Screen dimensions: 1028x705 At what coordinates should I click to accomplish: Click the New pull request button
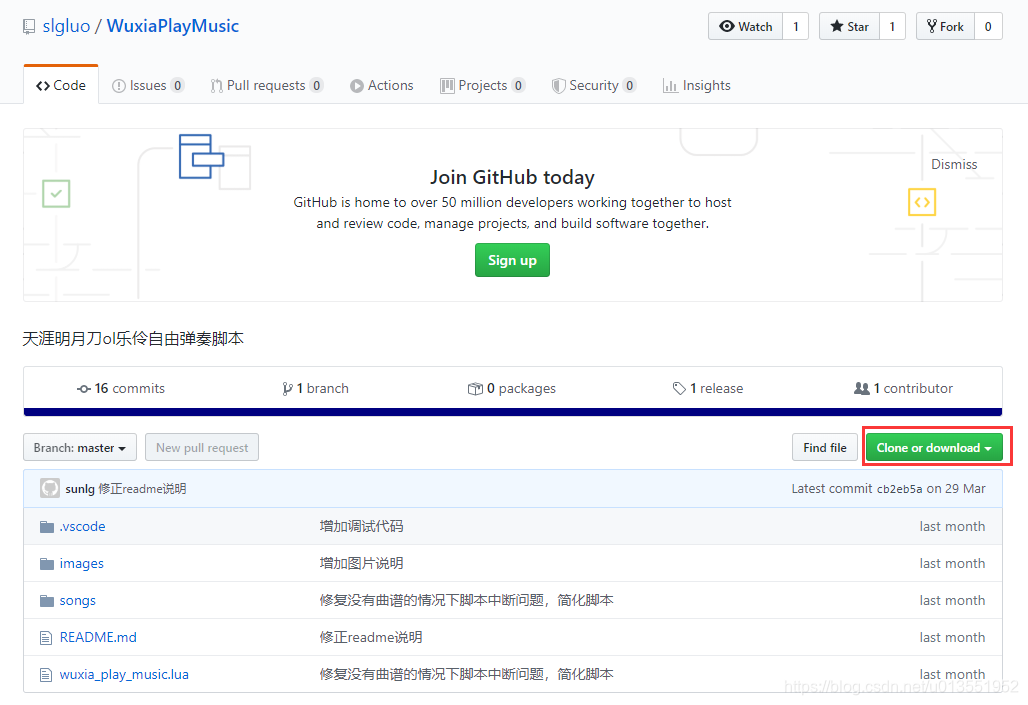pyautogui.click(x=202, y=447)
